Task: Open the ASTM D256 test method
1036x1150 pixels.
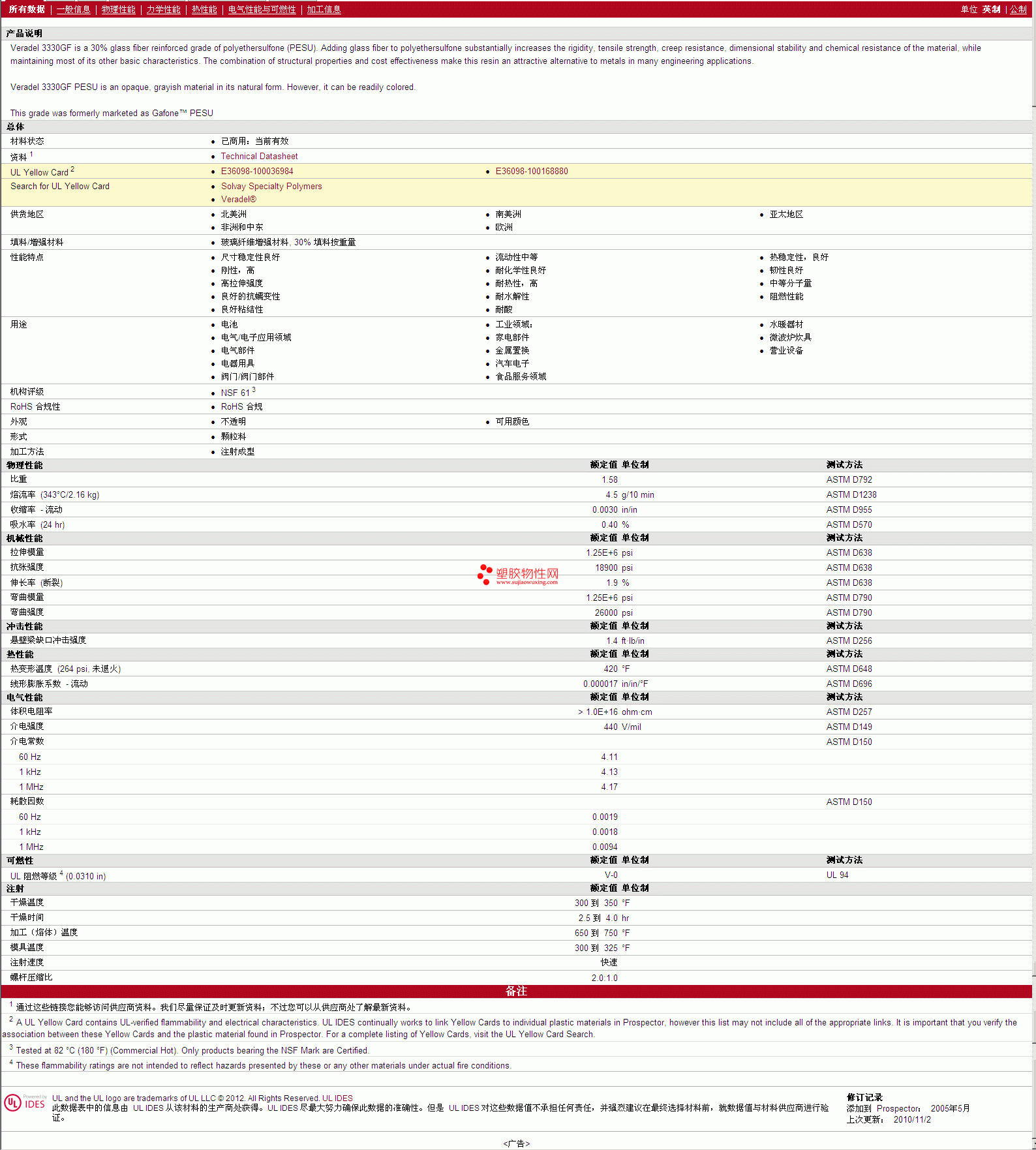Action: click(x=849, y=641)
